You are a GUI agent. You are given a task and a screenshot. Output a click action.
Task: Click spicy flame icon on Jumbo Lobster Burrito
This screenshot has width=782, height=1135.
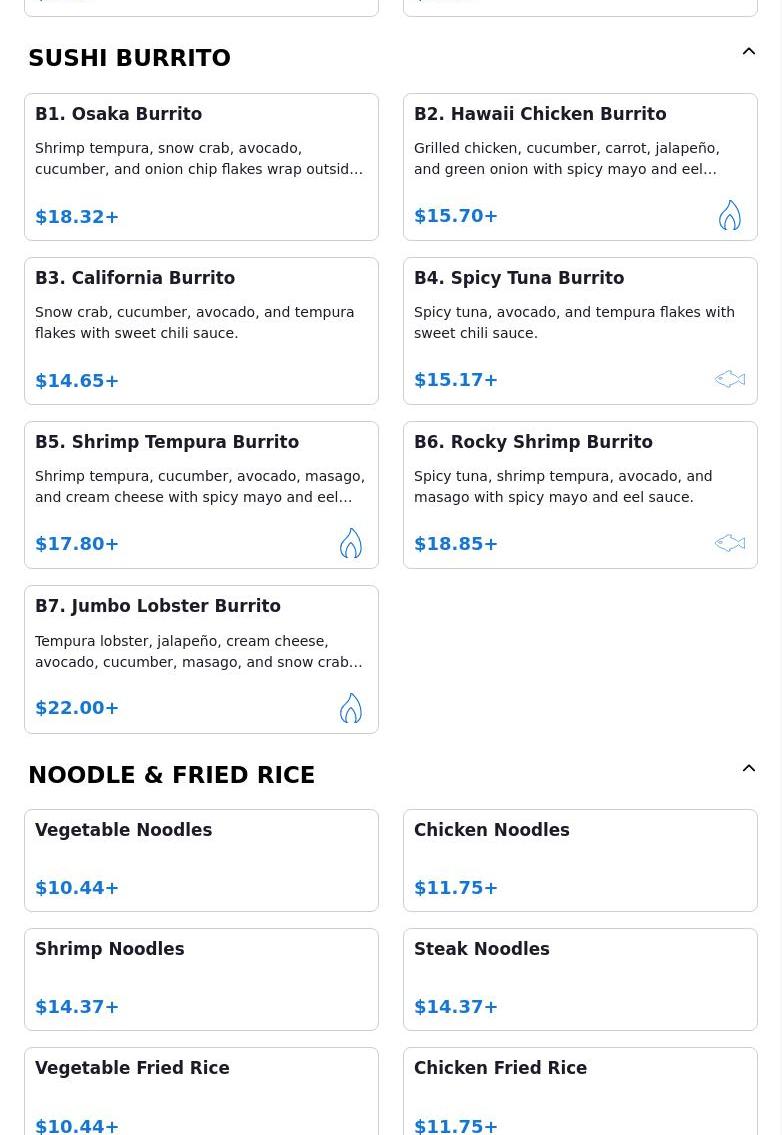point(350,708)
